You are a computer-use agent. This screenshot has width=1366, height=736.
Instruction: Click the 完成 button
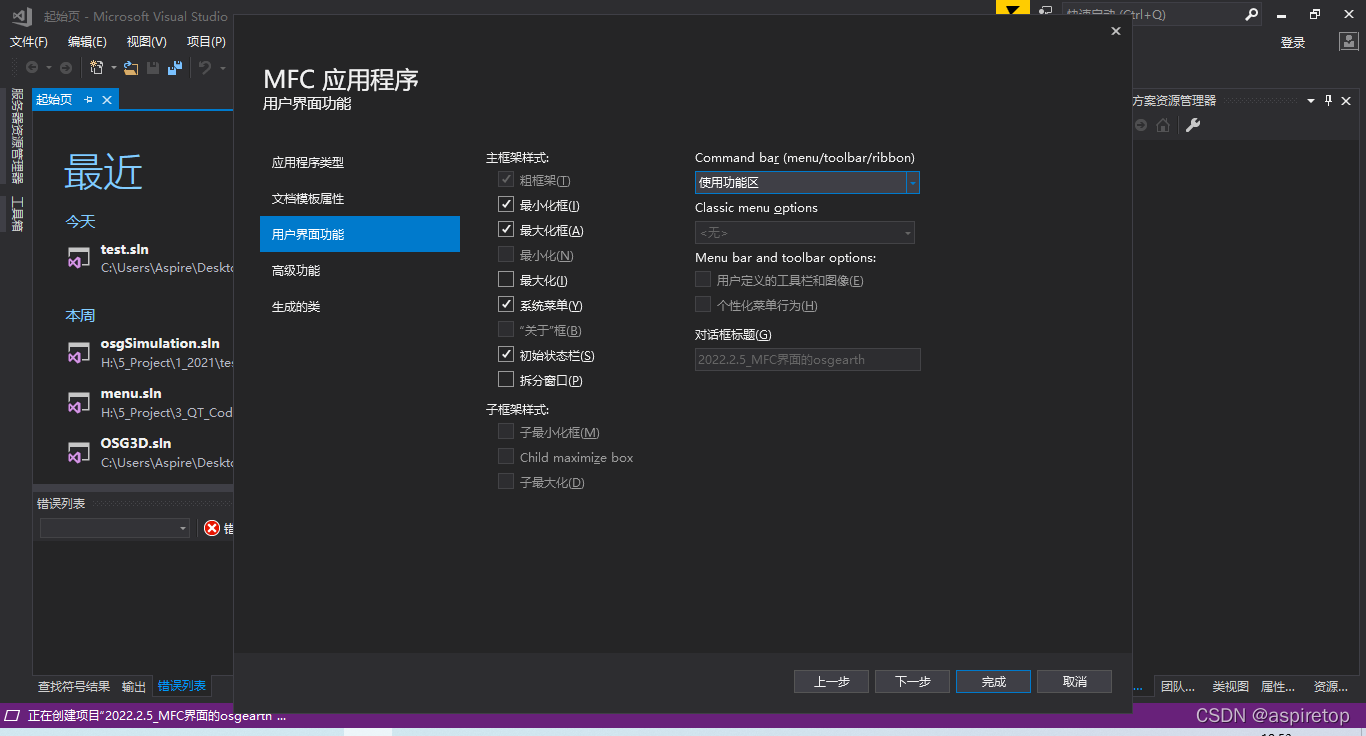(x=993, y=681)
